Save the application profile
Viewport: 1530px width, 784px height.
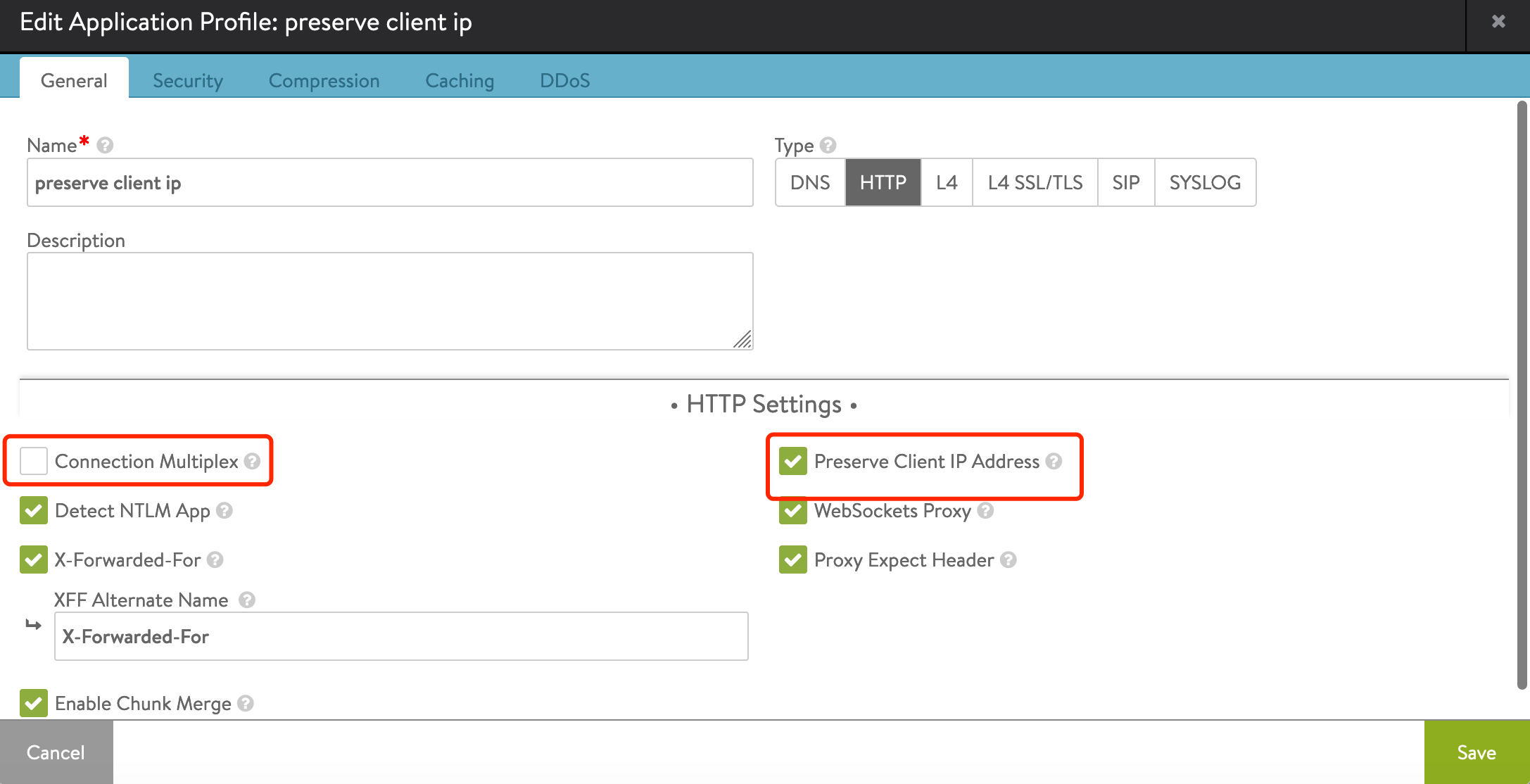pyautogui.click(x=1477, y=752)
